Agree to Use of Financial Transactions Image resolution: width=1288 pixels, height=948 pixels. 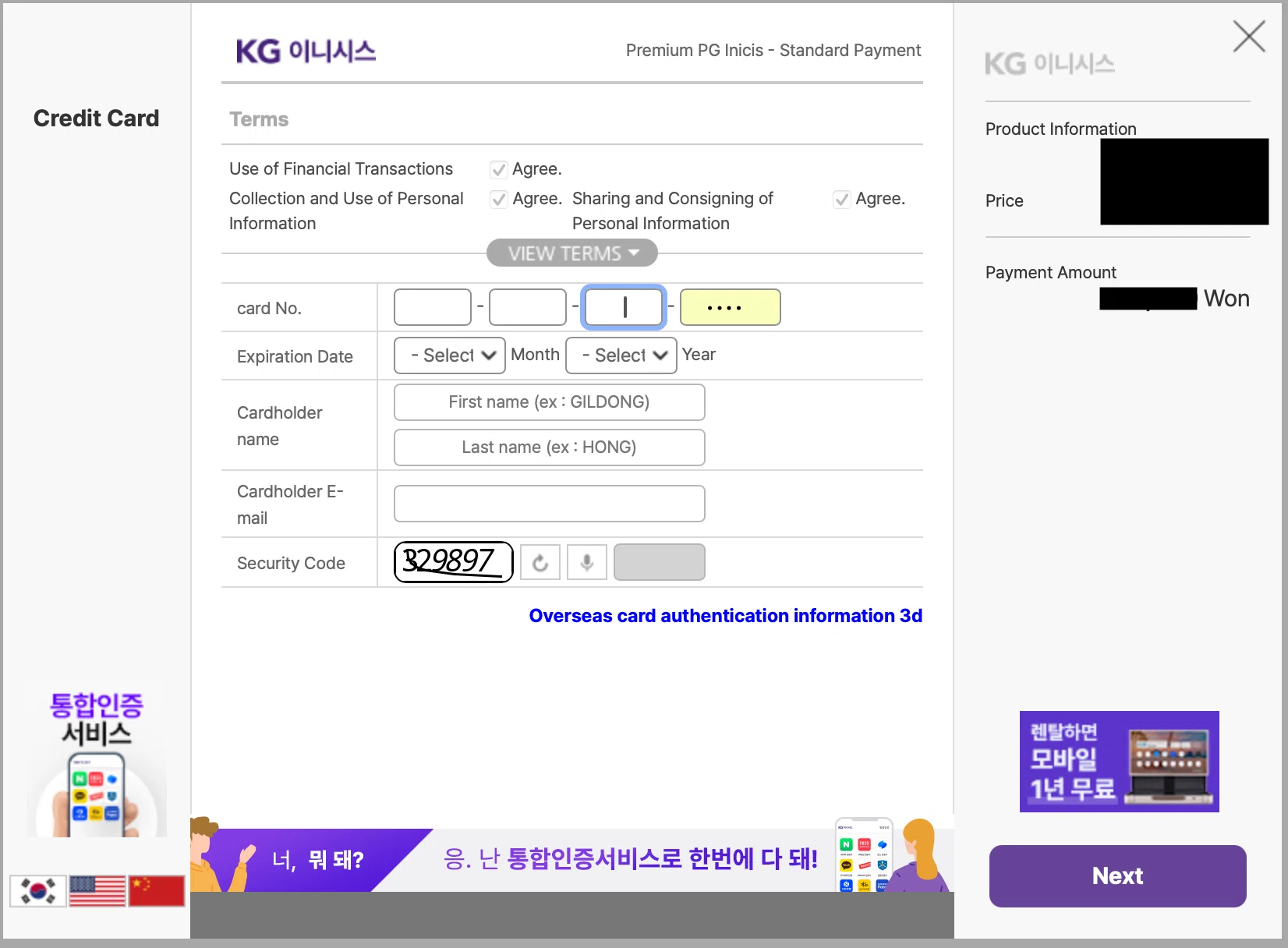(x=499, y=169)
